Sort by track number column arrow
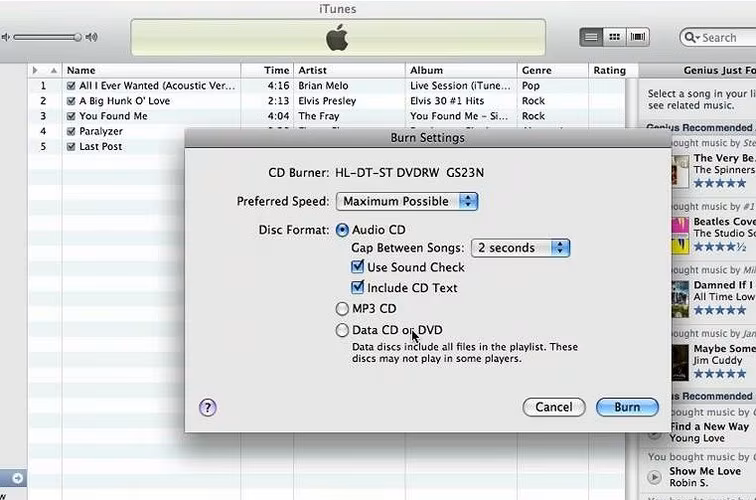The image size is (756, 500). point(54,70)
